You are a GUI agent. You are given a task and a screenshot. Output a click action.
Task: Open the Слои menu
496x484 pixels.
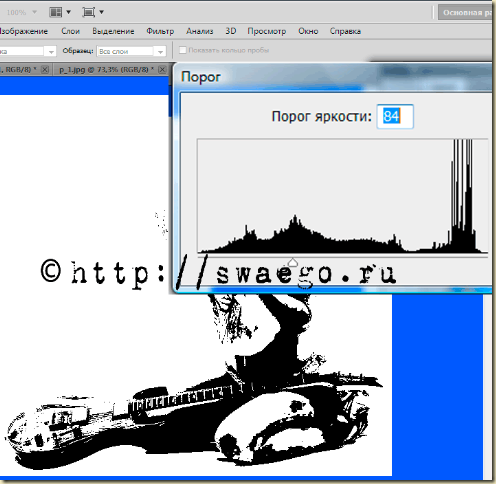[x=70, y=31]
